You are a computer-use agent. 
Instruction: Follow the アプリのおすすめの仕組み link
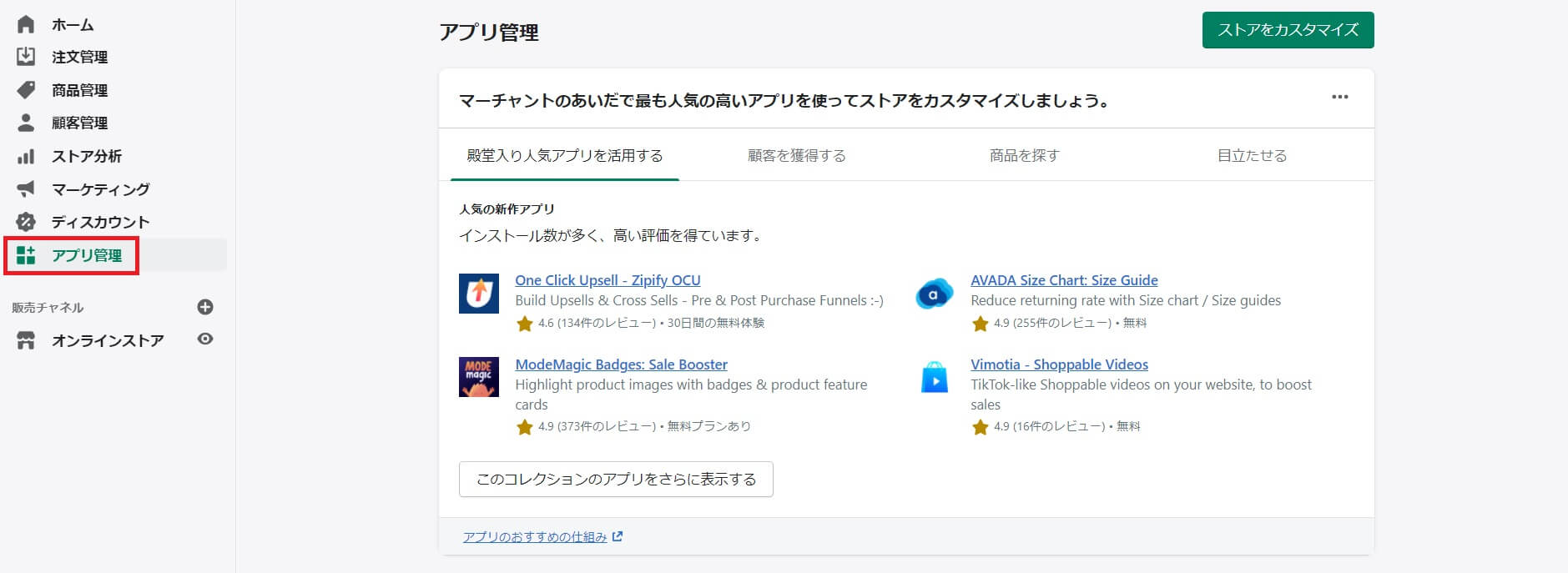click(x=535, y=537)
